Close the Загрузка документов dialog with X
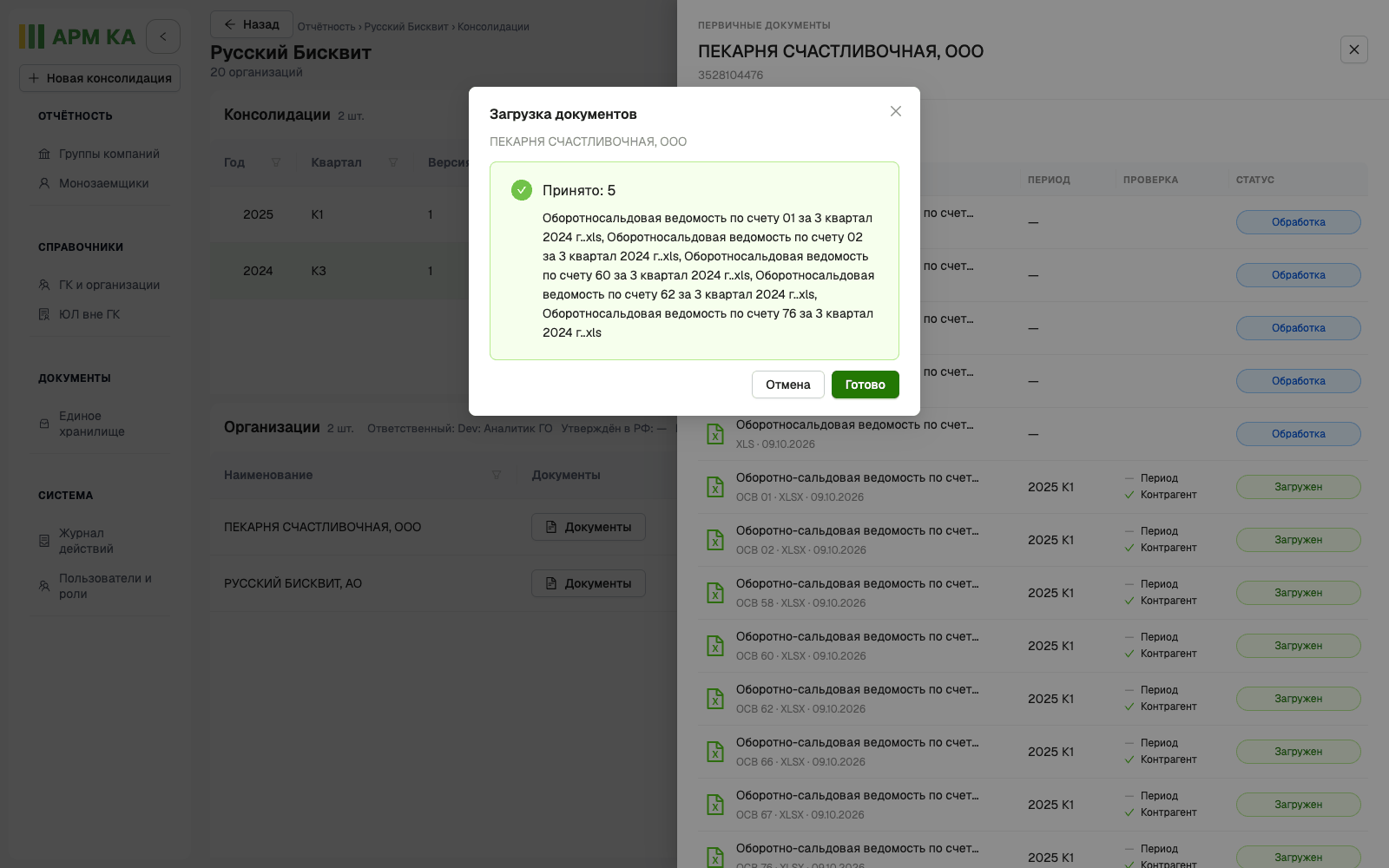This screenshot has height=868, width=1389. click(896, 111)
